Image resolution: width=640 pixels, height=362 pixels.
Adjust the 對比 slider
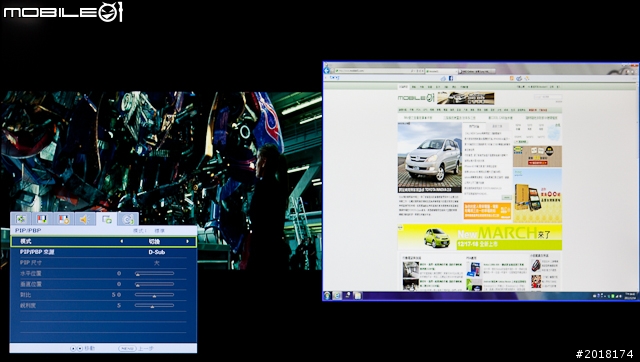coord(155,295)
